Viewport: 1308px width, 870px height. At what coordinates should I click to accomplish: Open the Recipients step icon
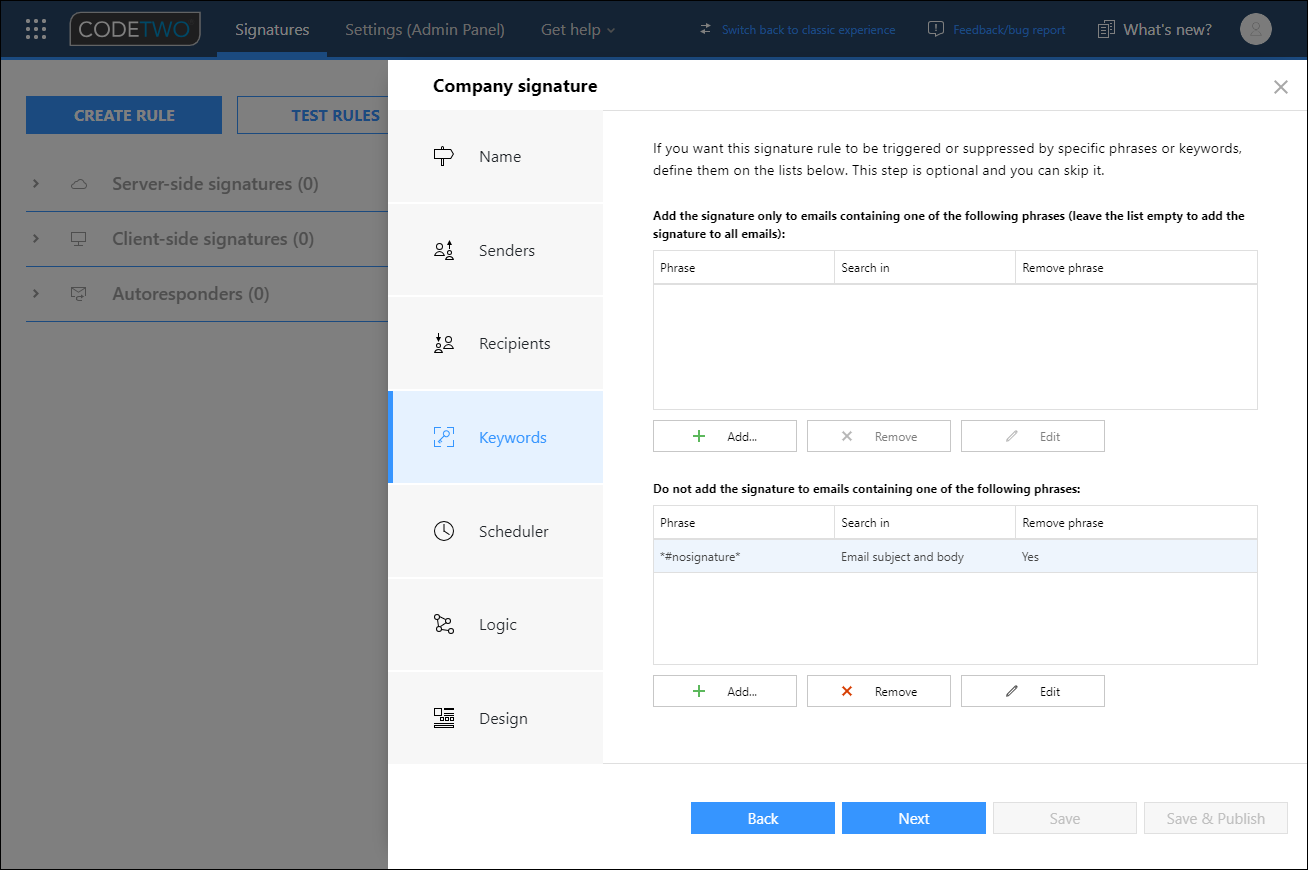(444, 343)
